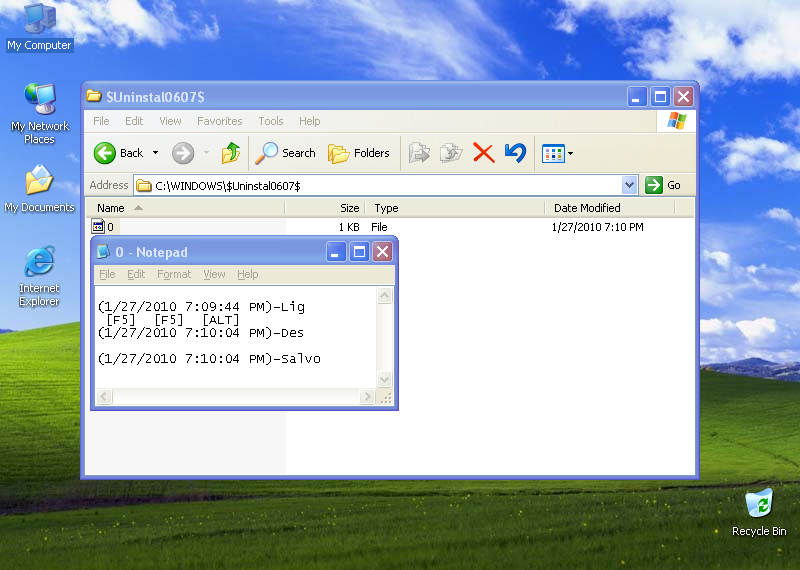Close the $Uninstal0607$ Explorer window

[x=684, y=96]
